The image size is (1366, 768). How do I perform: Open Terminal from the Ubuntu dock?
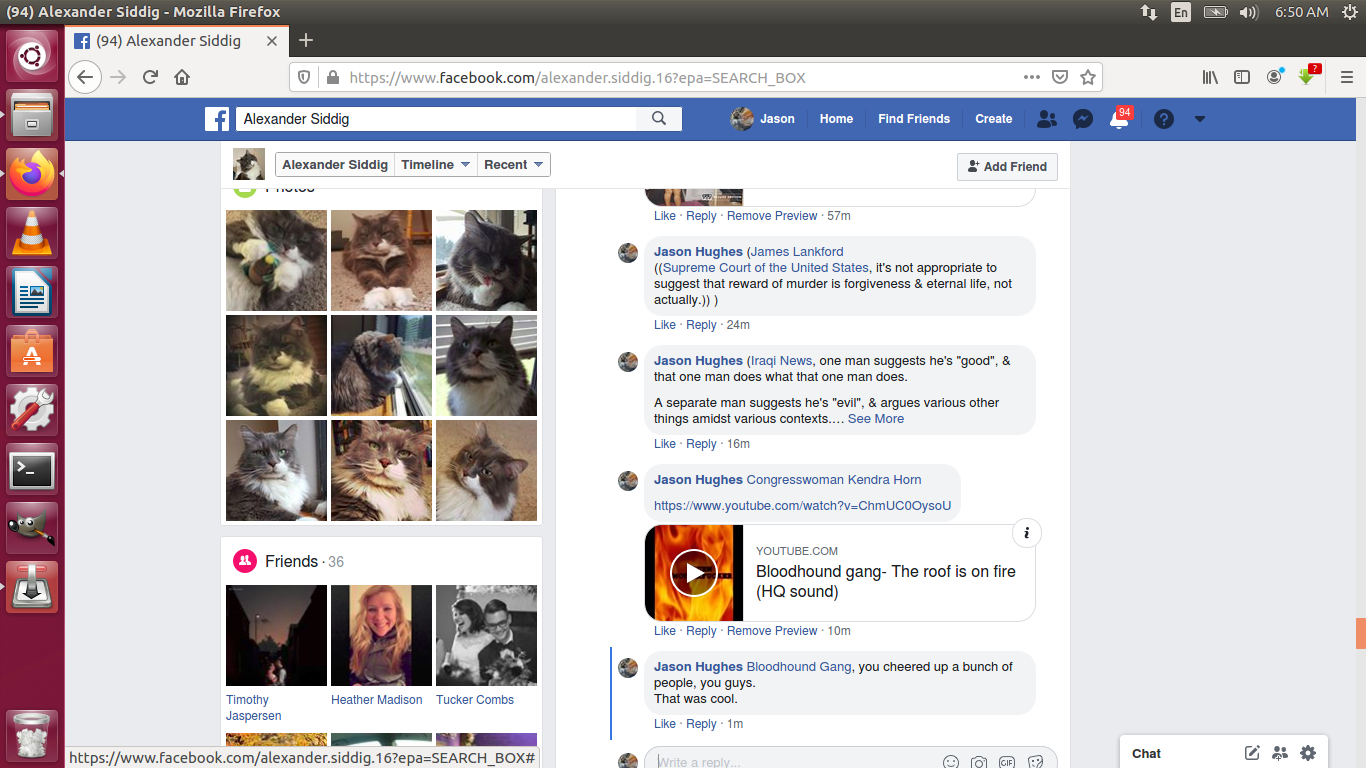(34, 470)
